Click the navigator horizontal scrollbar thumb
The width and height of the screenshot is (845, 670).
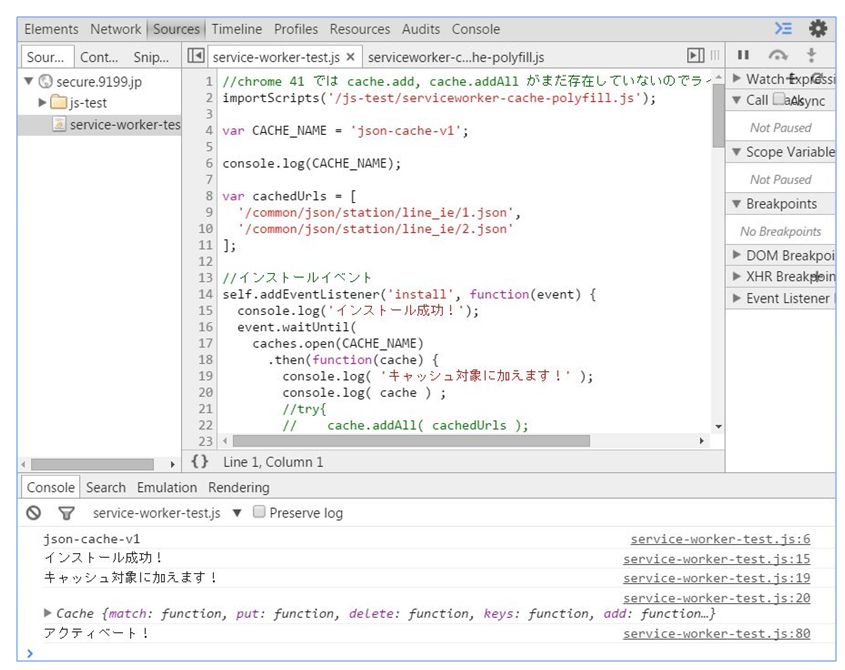coord(92,464)
